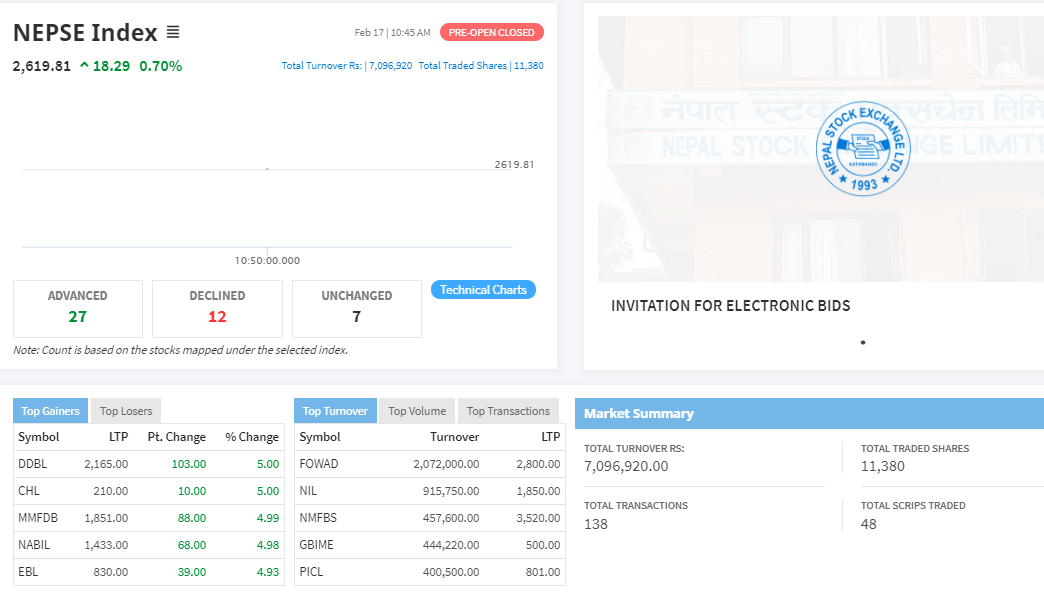
Task: Click the Pt. Change column header
Action: pos(176,437)
